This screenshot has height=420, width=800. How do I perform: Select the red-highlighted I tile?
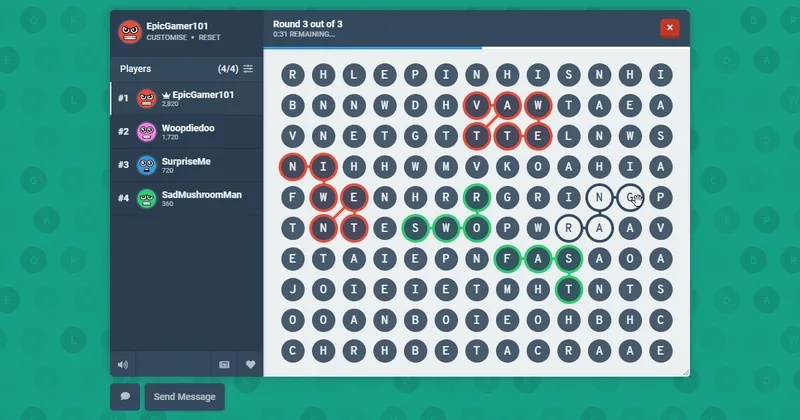coord(323,167)
